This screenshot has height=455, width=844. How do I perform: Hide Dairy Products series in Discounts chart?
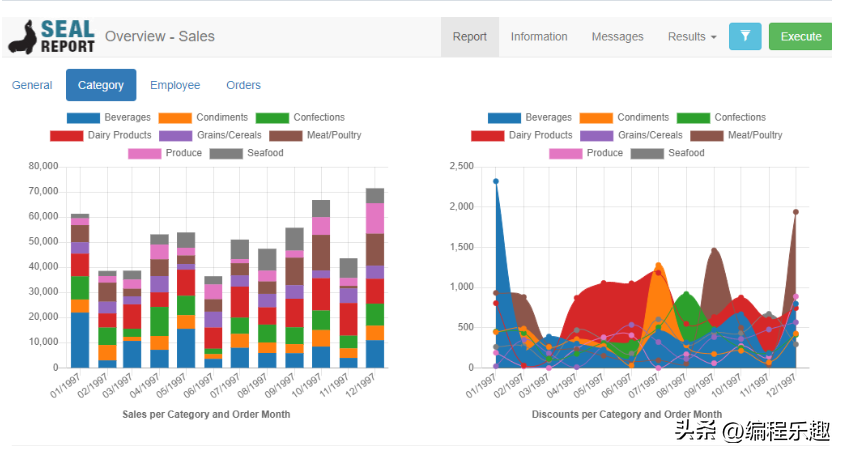coord(522,135)
